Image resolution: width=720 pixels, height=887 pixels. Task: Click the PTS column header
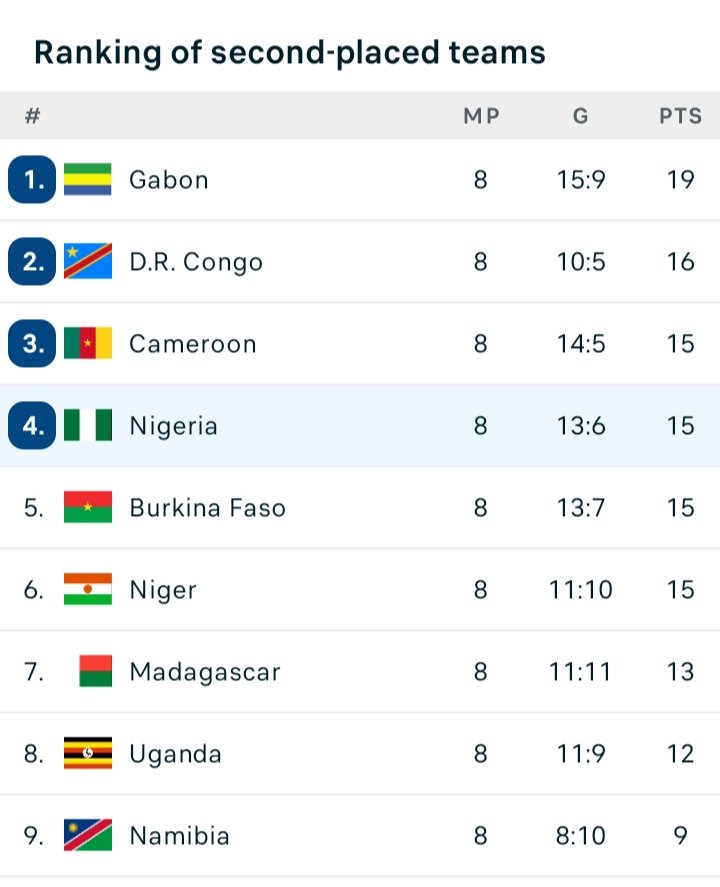[x=680, y=116]
